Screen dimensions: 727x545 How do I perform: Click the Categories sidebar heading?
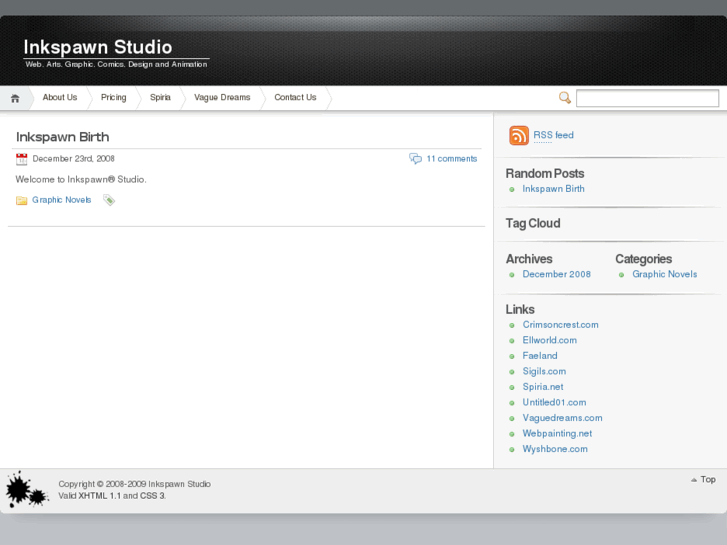point(644,259)
